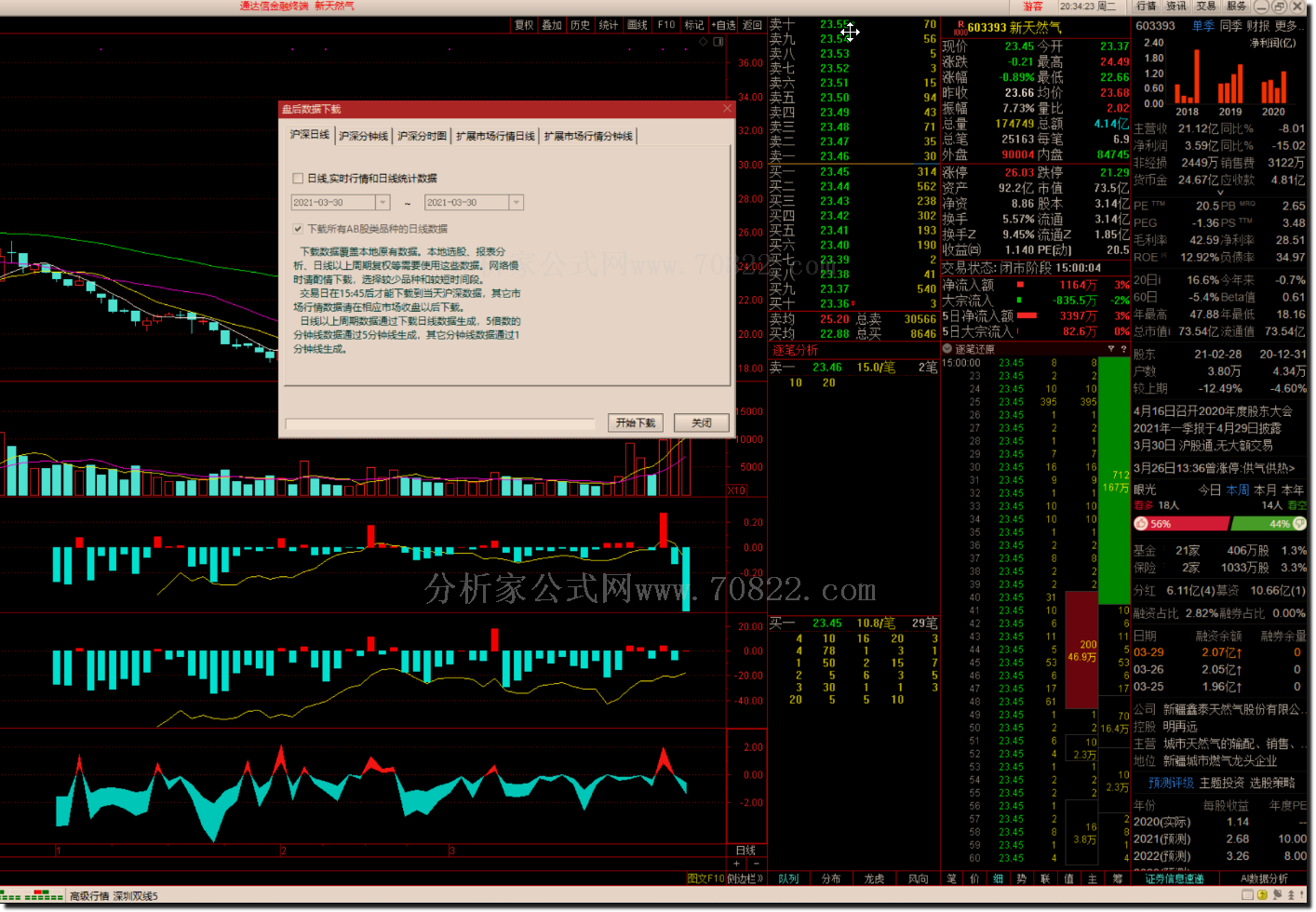The width and height of the screenshot is (1316, 912).
Task: Open 主题投资 link
Action: click(x=1221, y=783)
